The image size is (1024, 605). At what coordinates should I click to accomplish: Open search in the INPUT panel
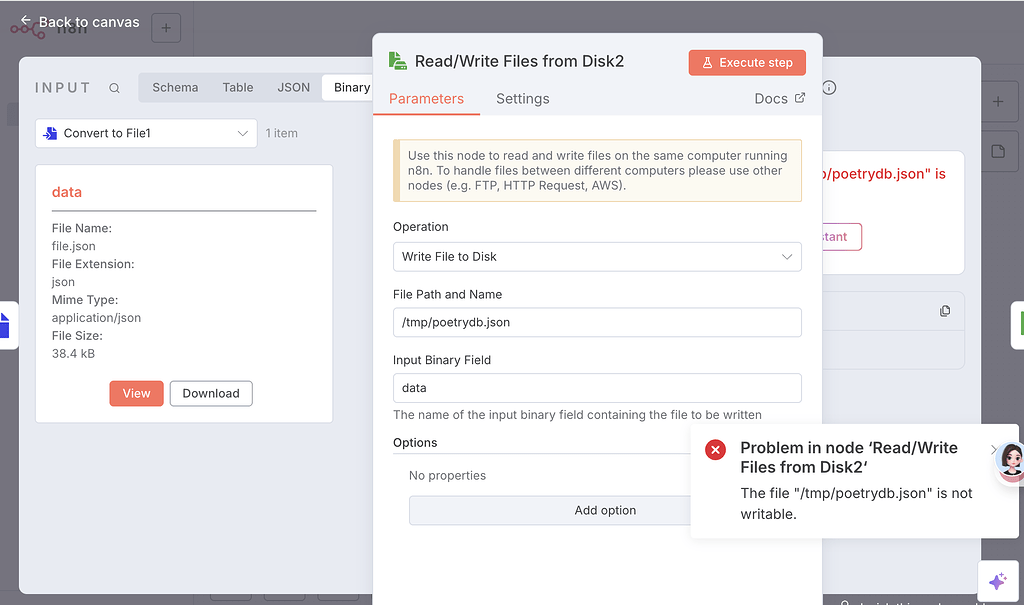114,88
